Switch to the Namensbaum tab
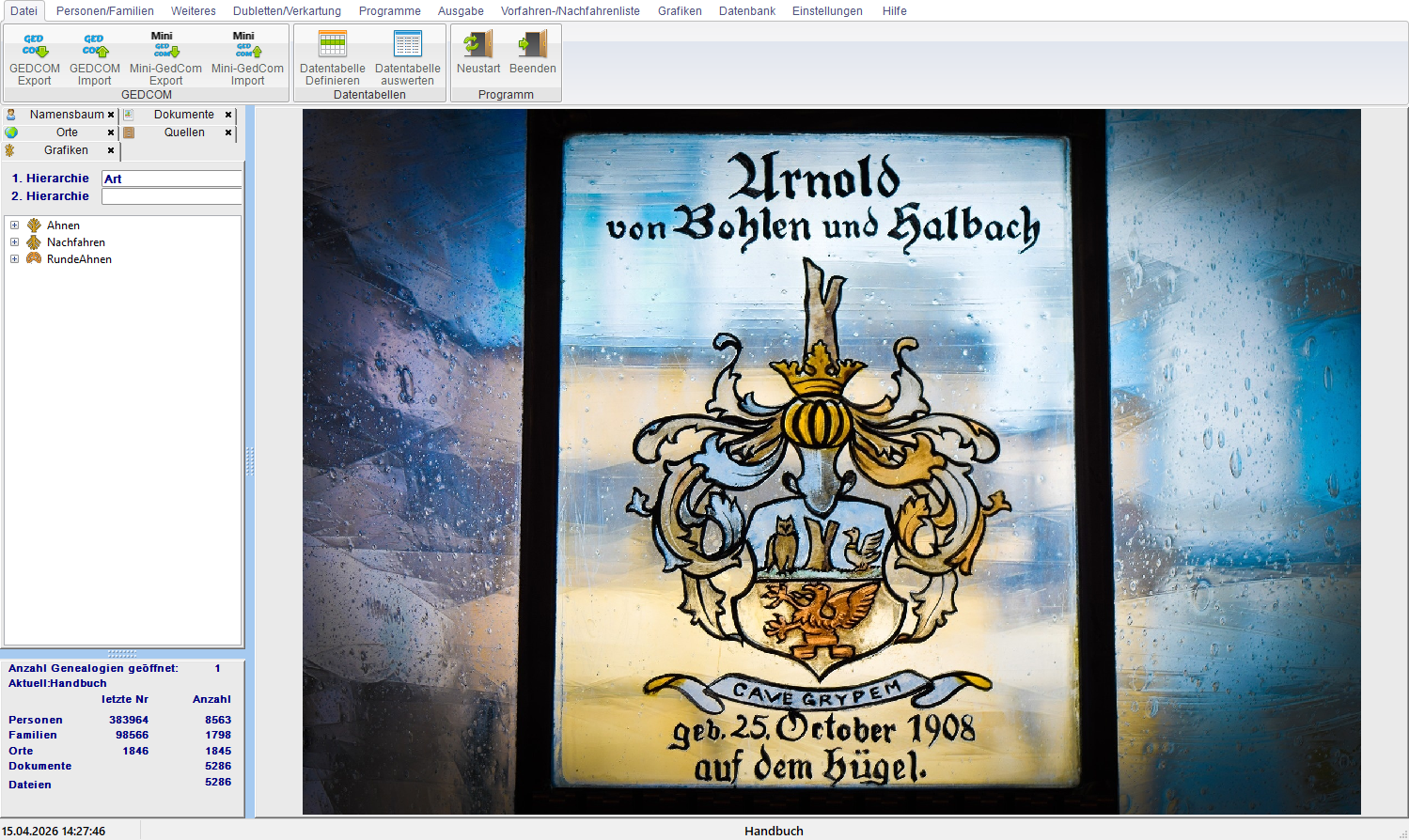The width and height of the screenshot is (1409, 840). [x=66, y=115]
